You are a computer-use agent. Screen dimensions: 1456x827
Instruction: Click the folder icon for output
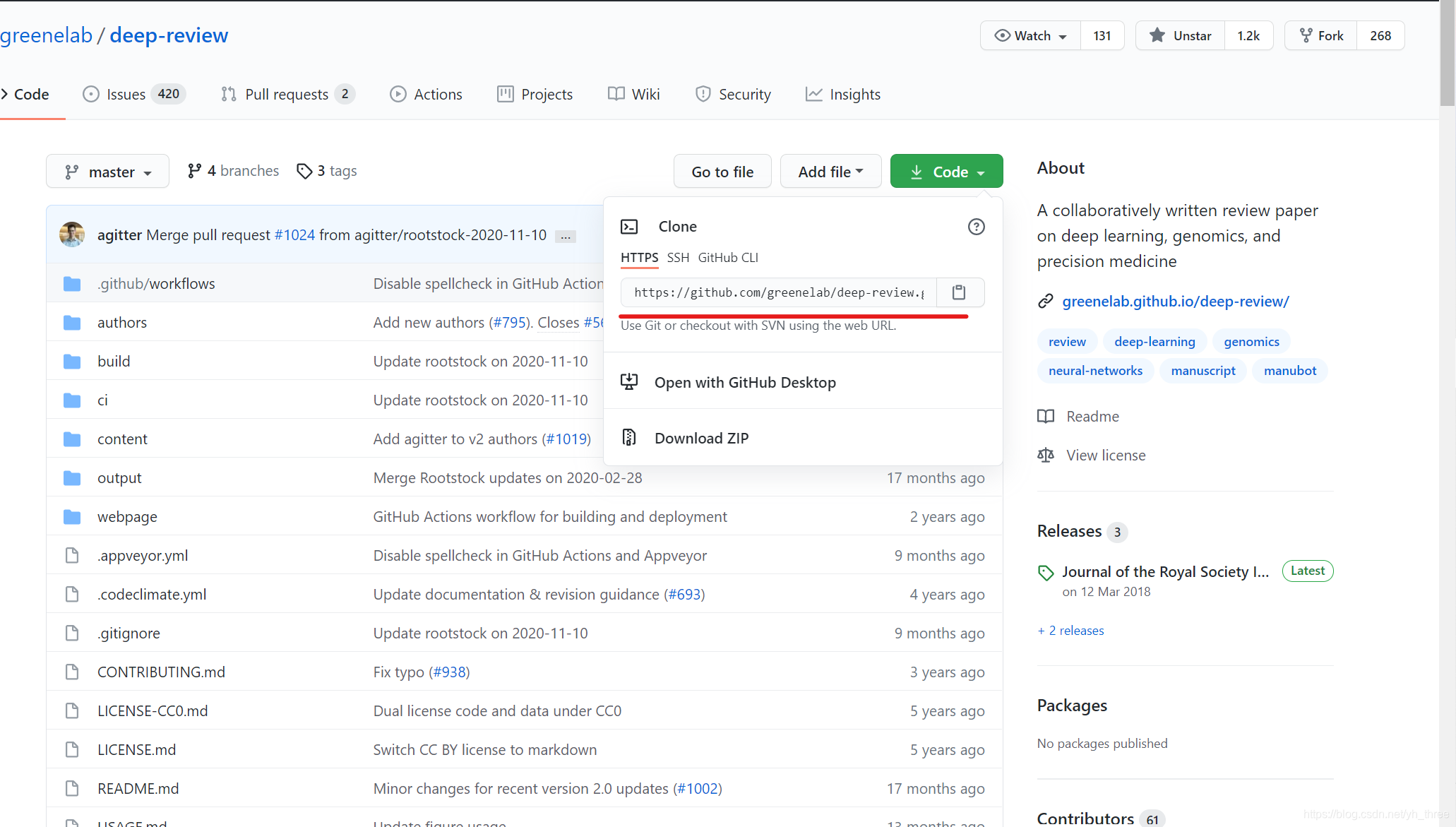72,478
